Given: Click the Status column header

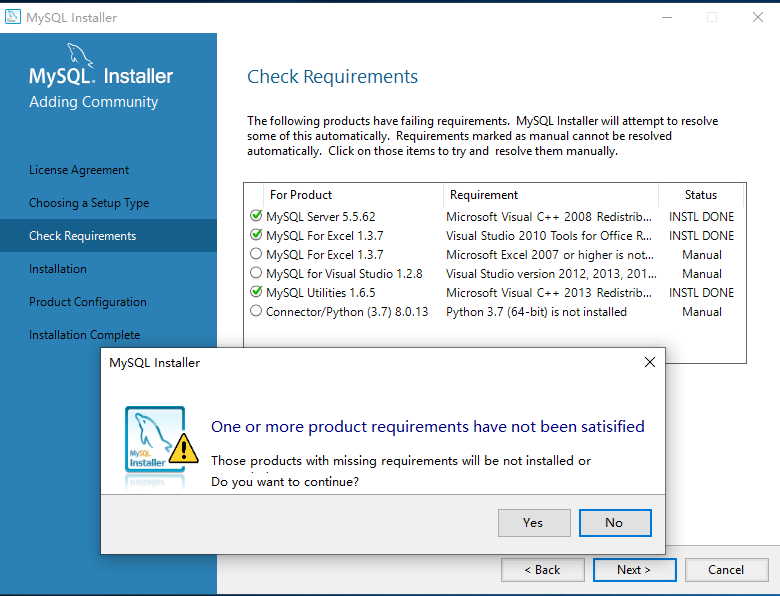Looking at the screenshot, I should point(701,195).
